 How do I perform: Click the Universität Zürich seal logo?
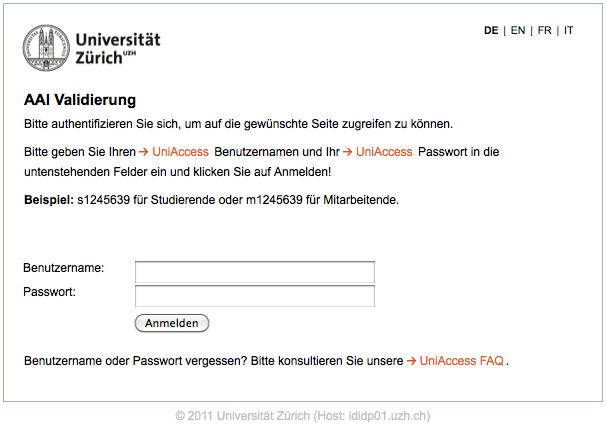coord(46,48)
